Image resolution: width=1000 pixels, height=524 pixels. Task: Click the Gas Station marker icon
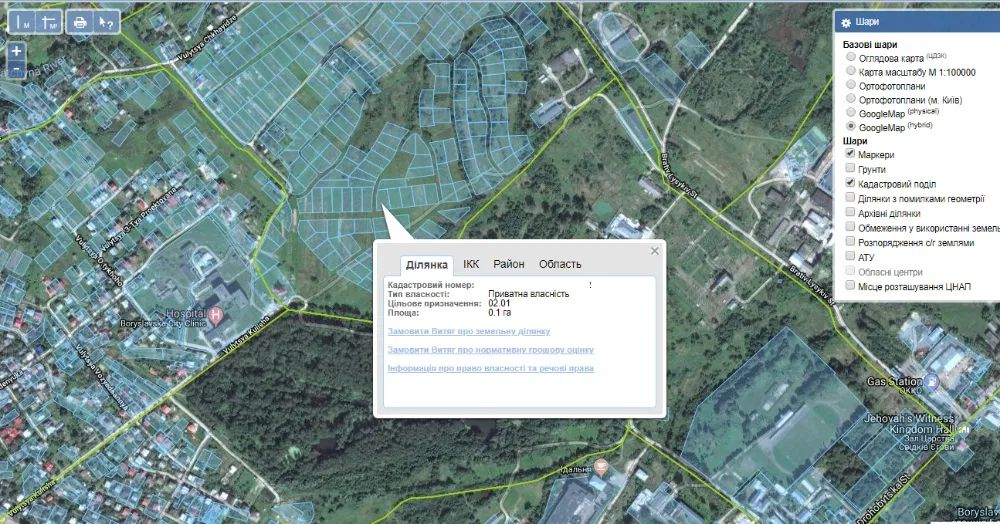[x=932, y=382]
